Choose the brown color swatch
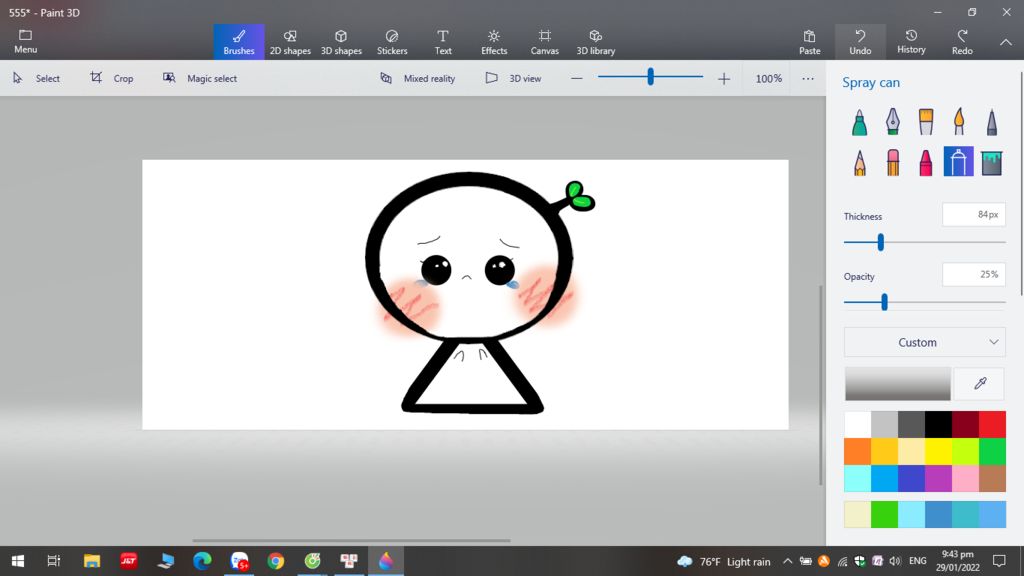1024x576 pixels. click(992, 479)
